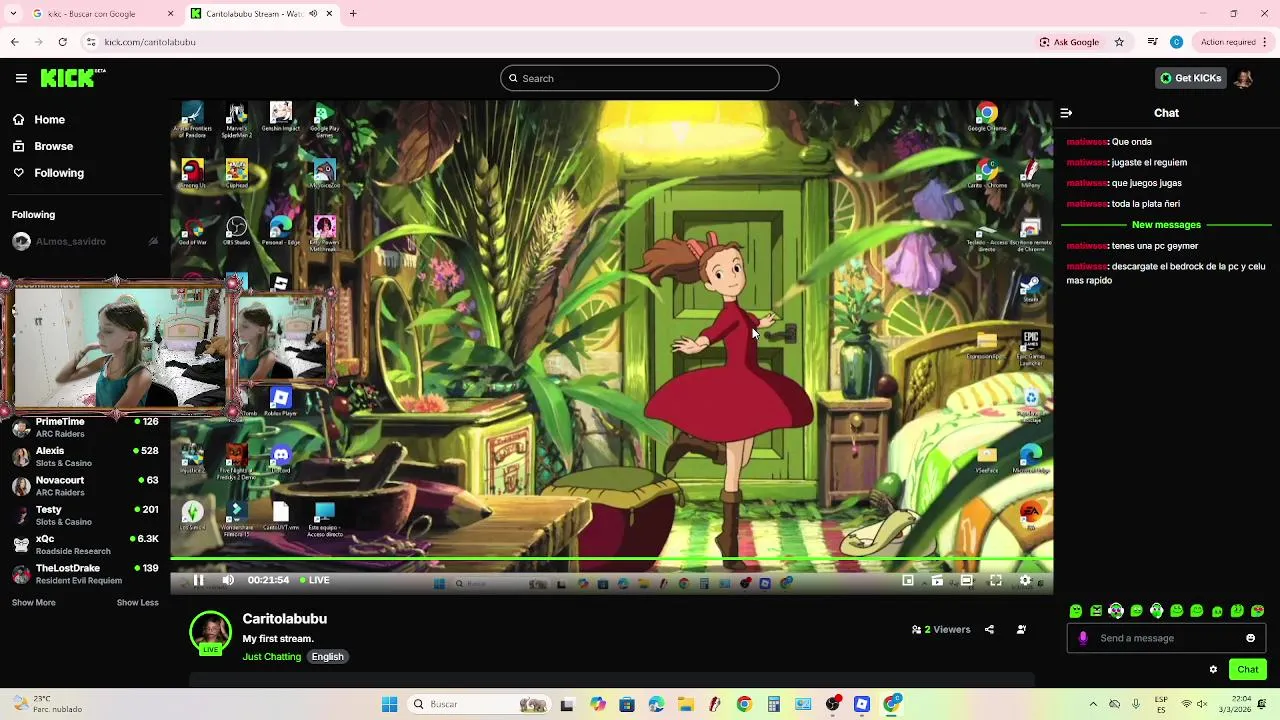Collapse the chat panel with arrow icon
This screenshot has height=720, width=1280.
pos(1066,113)
